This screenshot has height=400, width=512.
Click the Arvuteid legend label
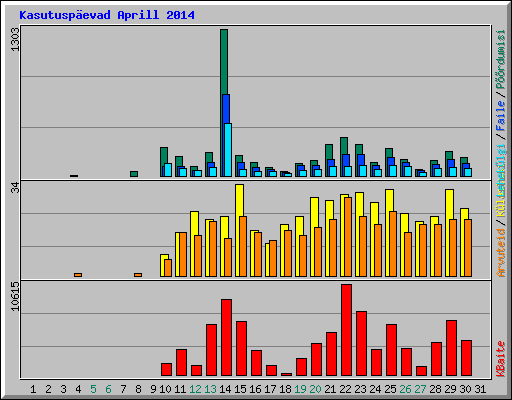tap(501, 253)
